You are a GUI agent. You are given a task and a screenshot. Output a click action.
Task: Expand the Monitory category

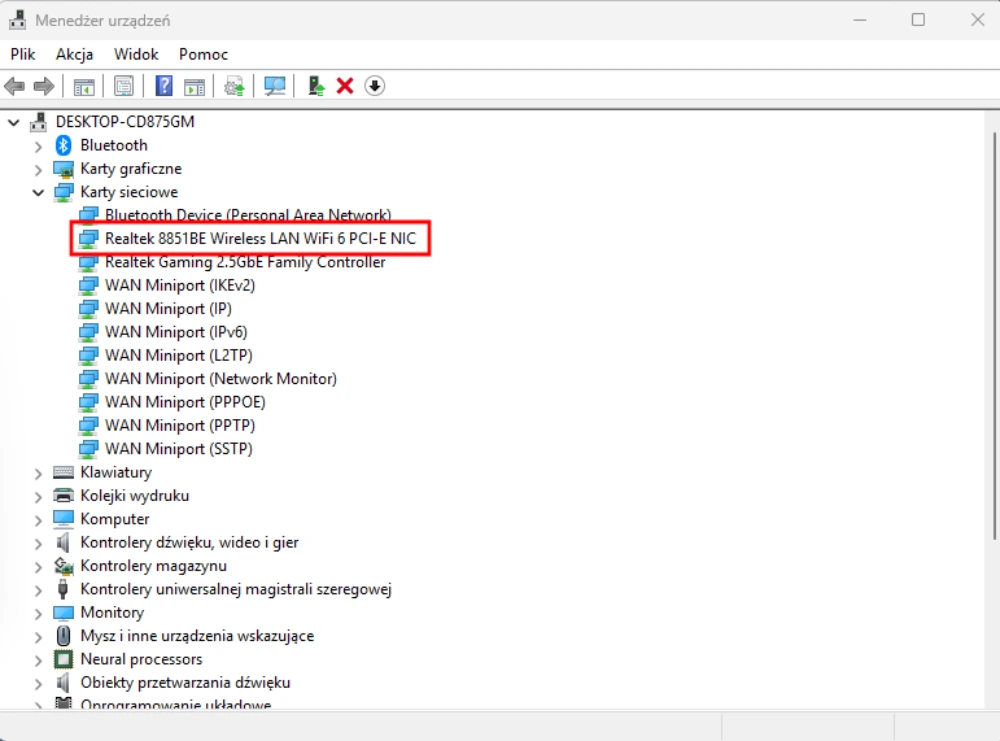click(38, 613)
